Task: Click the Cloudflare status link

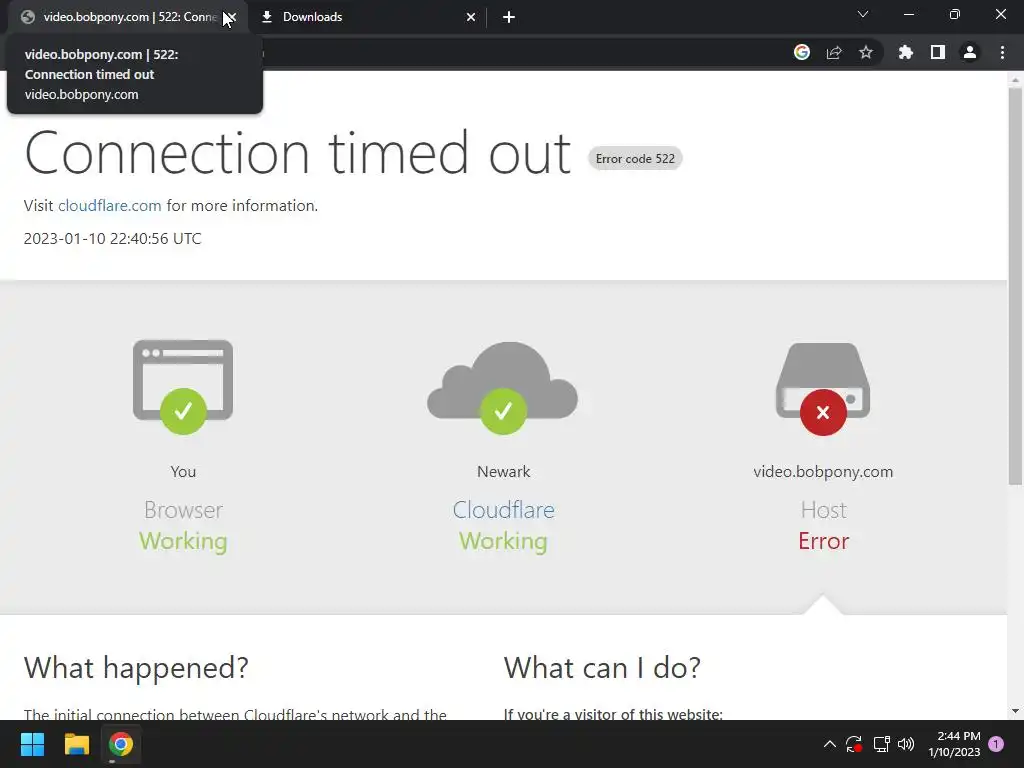Action: click(503, 509)
